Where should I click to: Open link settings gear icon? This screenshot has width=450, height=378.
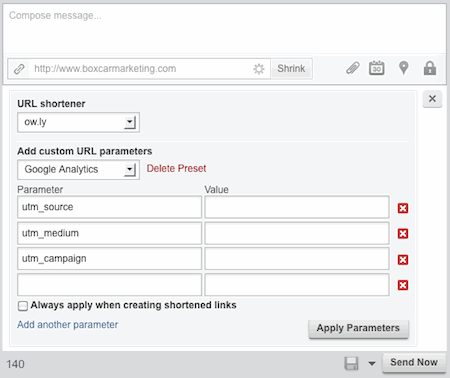[x=259, y=69]
